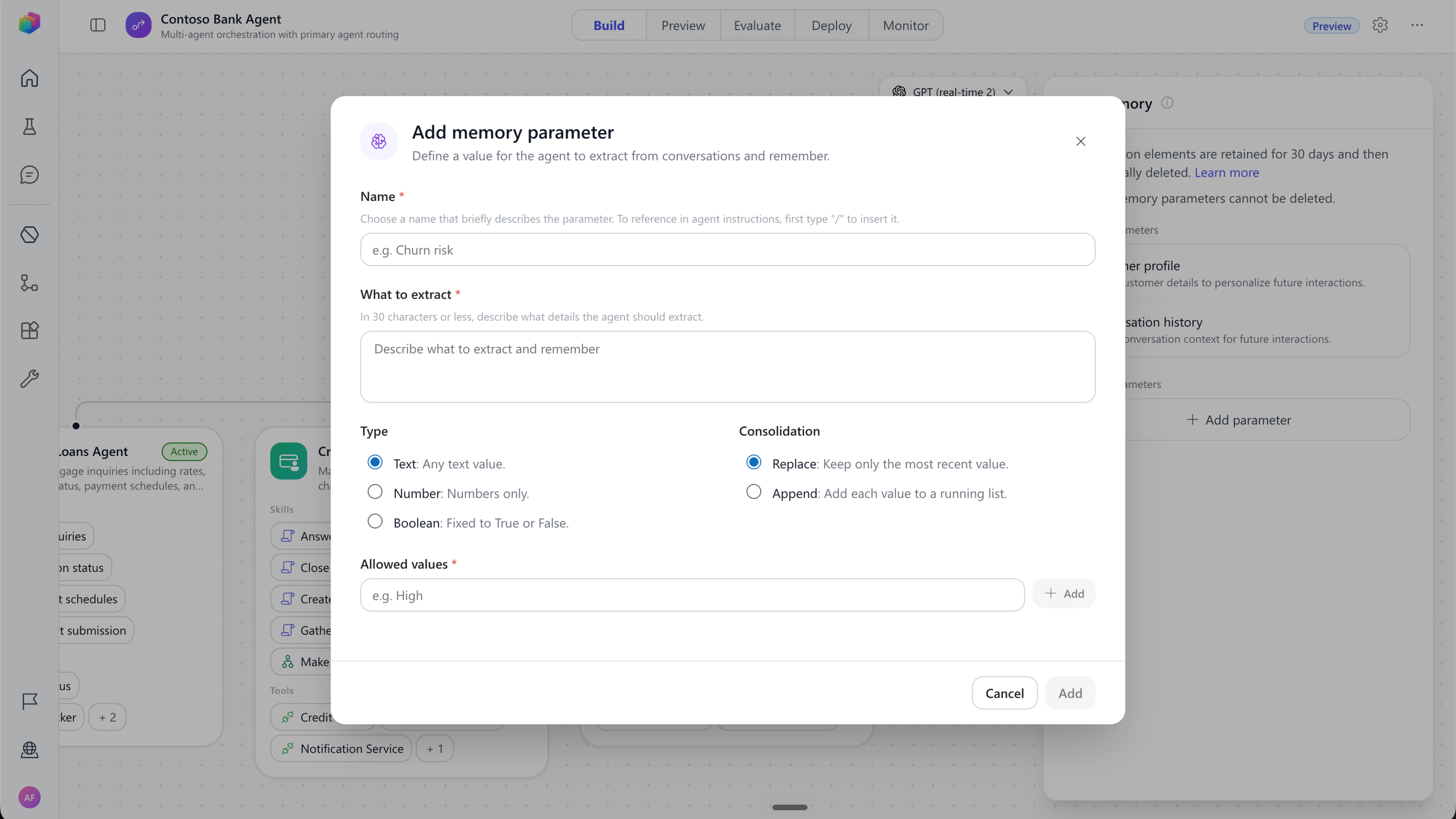
Task: Click the Cancel button
Action: tap(1004, 693)
